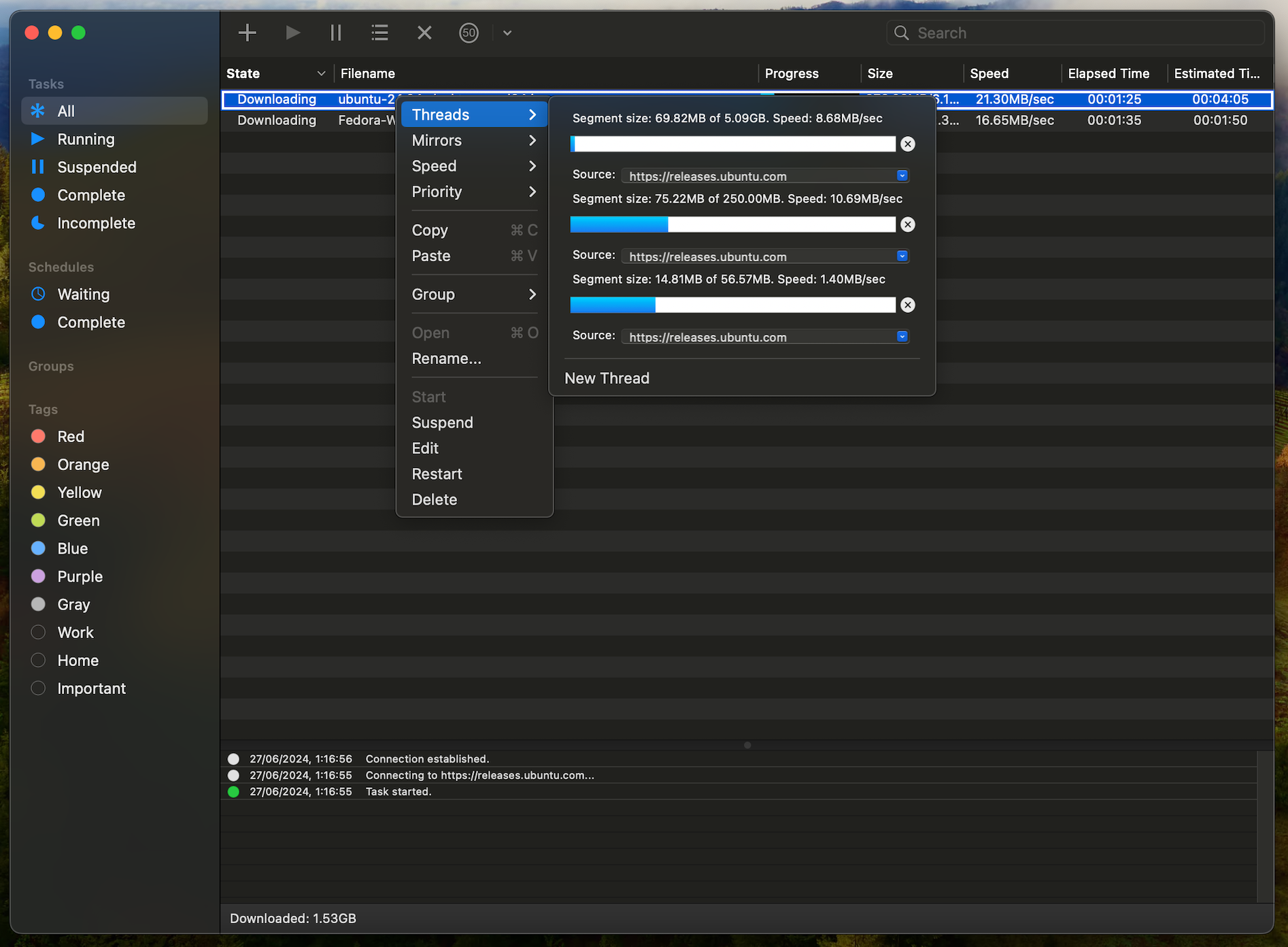Click the 21.30MB/sec speed cell
This screenshot has height=947, width=1288.
point(1015,99)
